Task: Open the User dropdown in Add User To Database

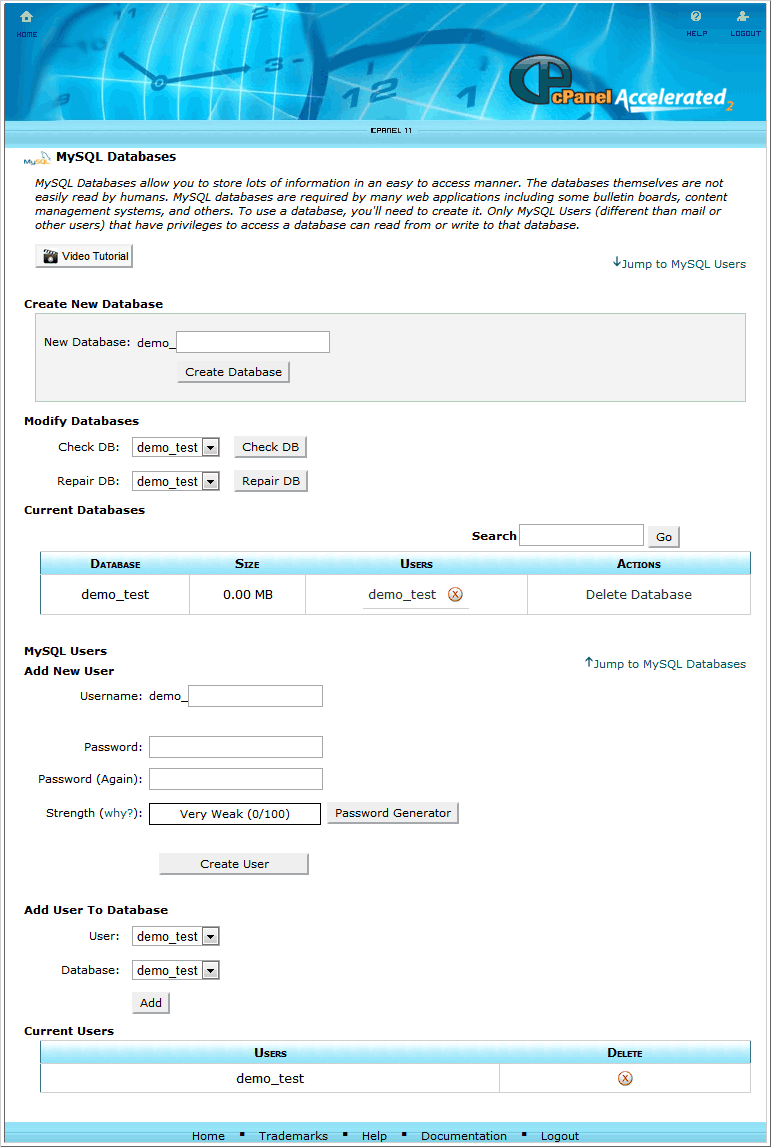Action: [x=176, y=936]
